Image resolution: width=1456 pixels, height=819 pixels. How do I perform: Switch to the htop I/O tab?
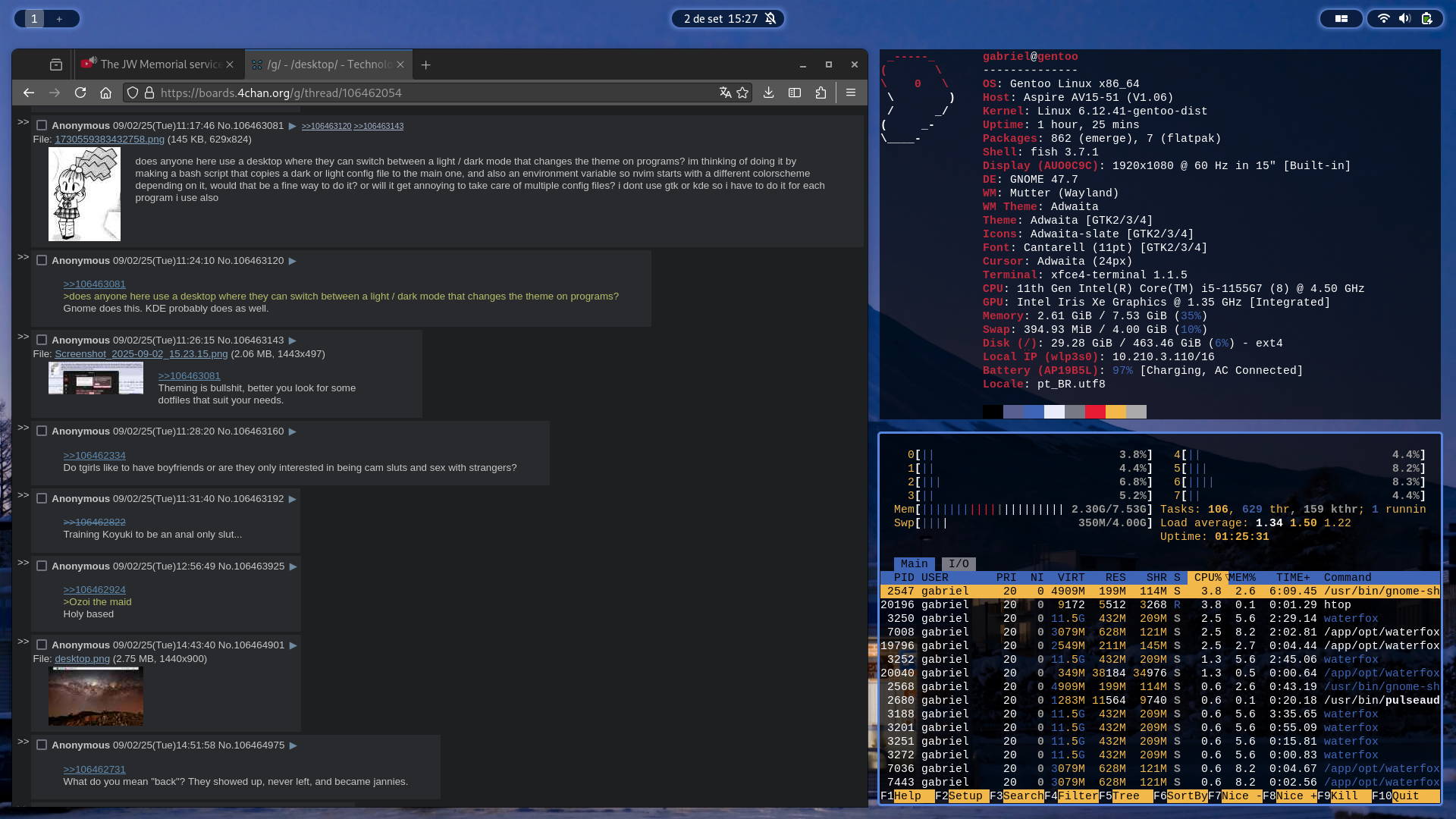pyautogui.click(x=959, y=564)
